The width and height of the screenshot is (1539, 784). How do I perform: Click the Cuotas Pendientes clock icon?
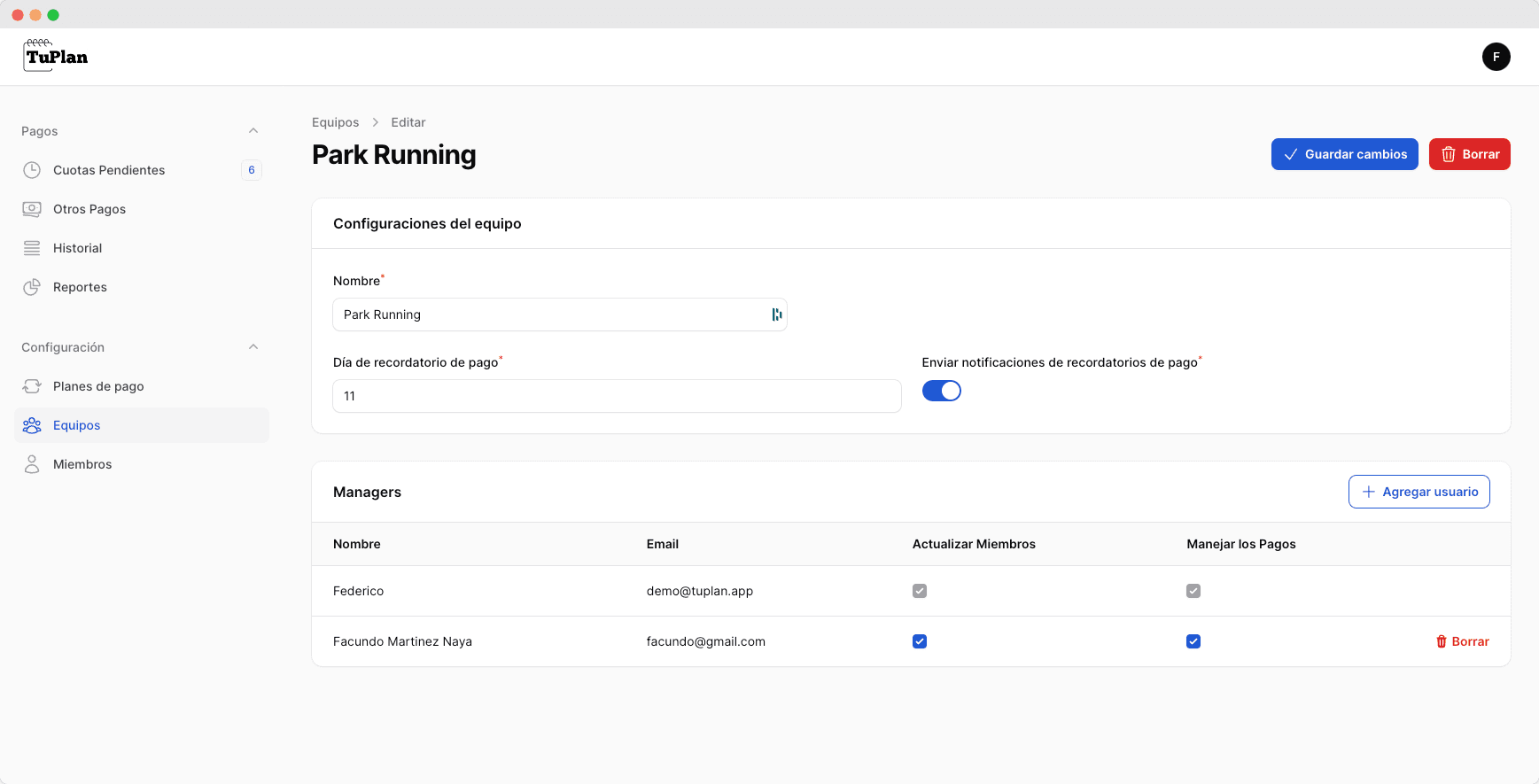(32, 170)
